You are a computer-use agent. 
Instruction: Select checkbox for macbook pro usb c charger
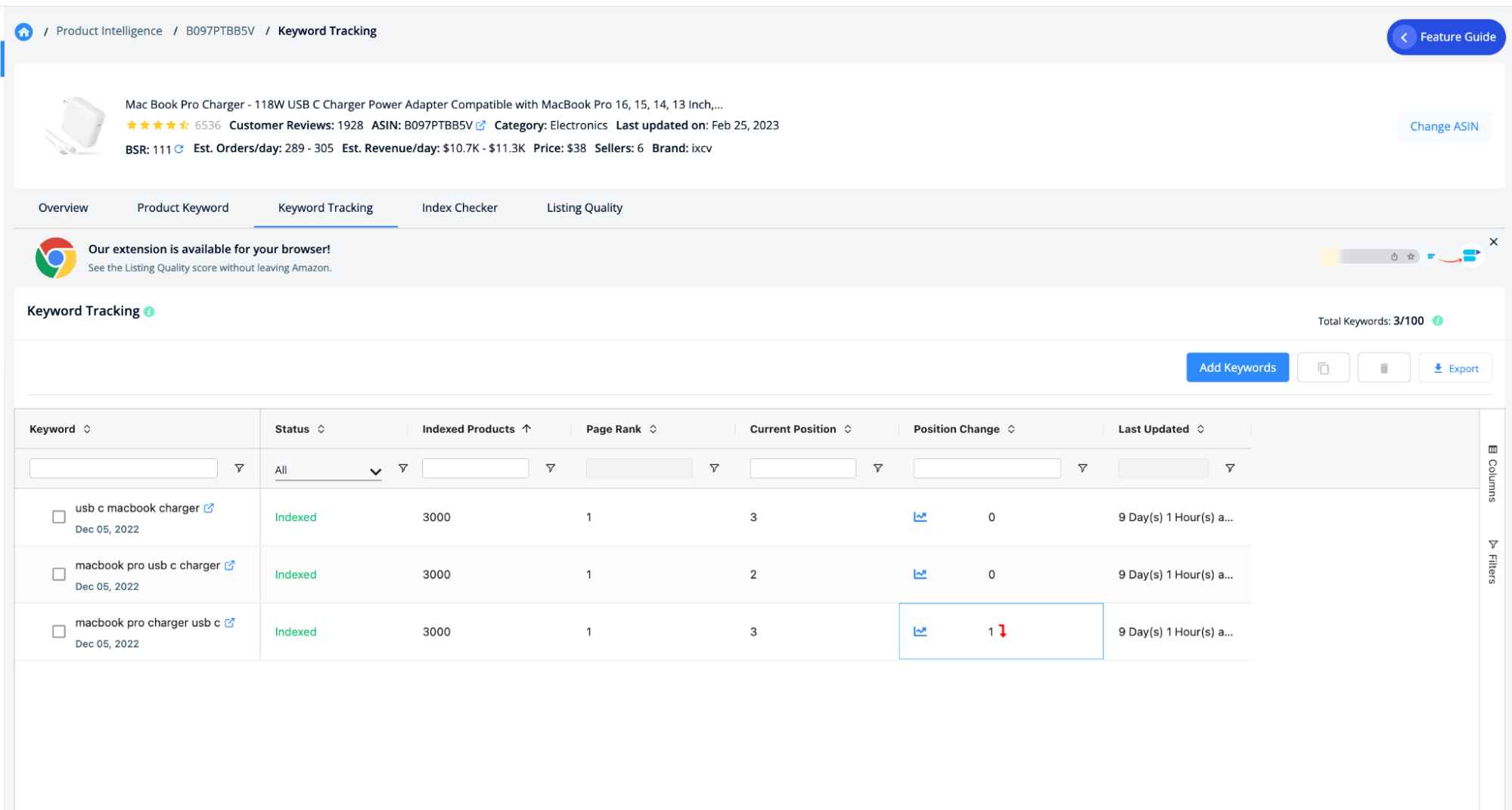click(x=59, y=575)
